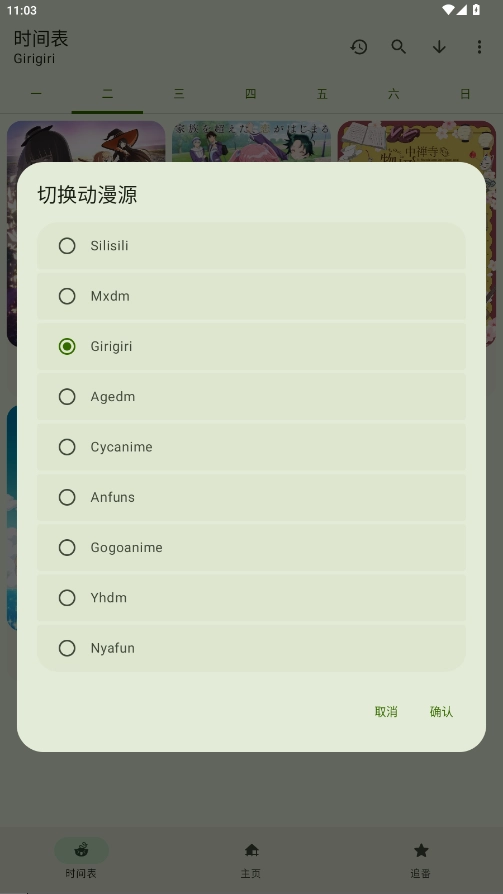Switch to the 四 weekday tab
The height and width of the screenshot is (894, 503).
pyautogui.click(x=250, y=94)
